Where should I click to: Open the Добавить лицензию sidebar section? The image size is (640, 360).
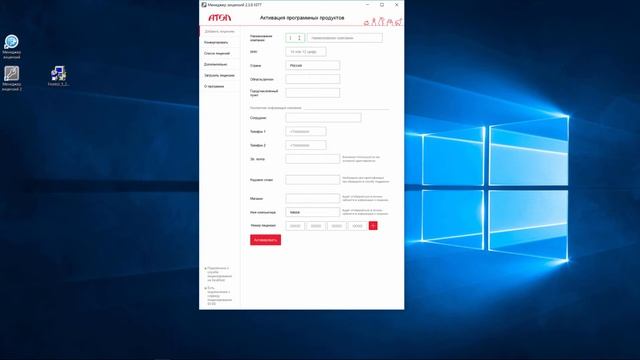tap(220, 31)
